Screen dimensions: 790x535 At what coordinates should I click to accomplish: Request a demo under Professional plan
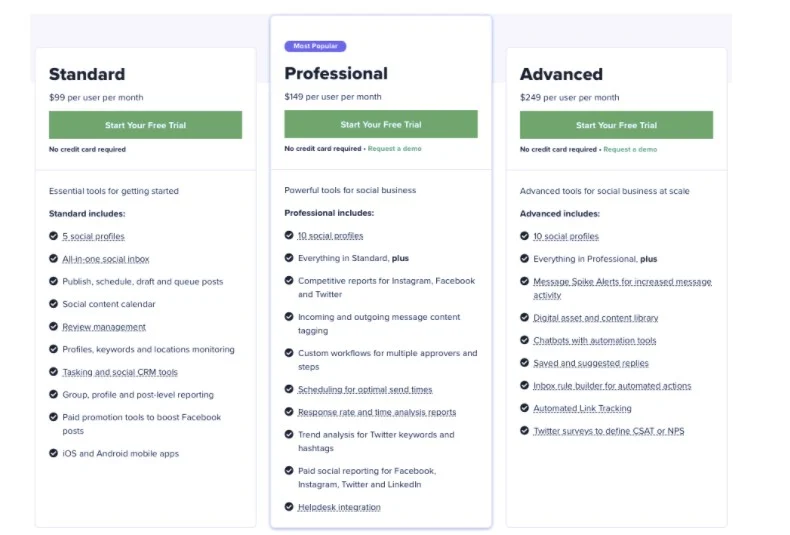tap(395, 149)
